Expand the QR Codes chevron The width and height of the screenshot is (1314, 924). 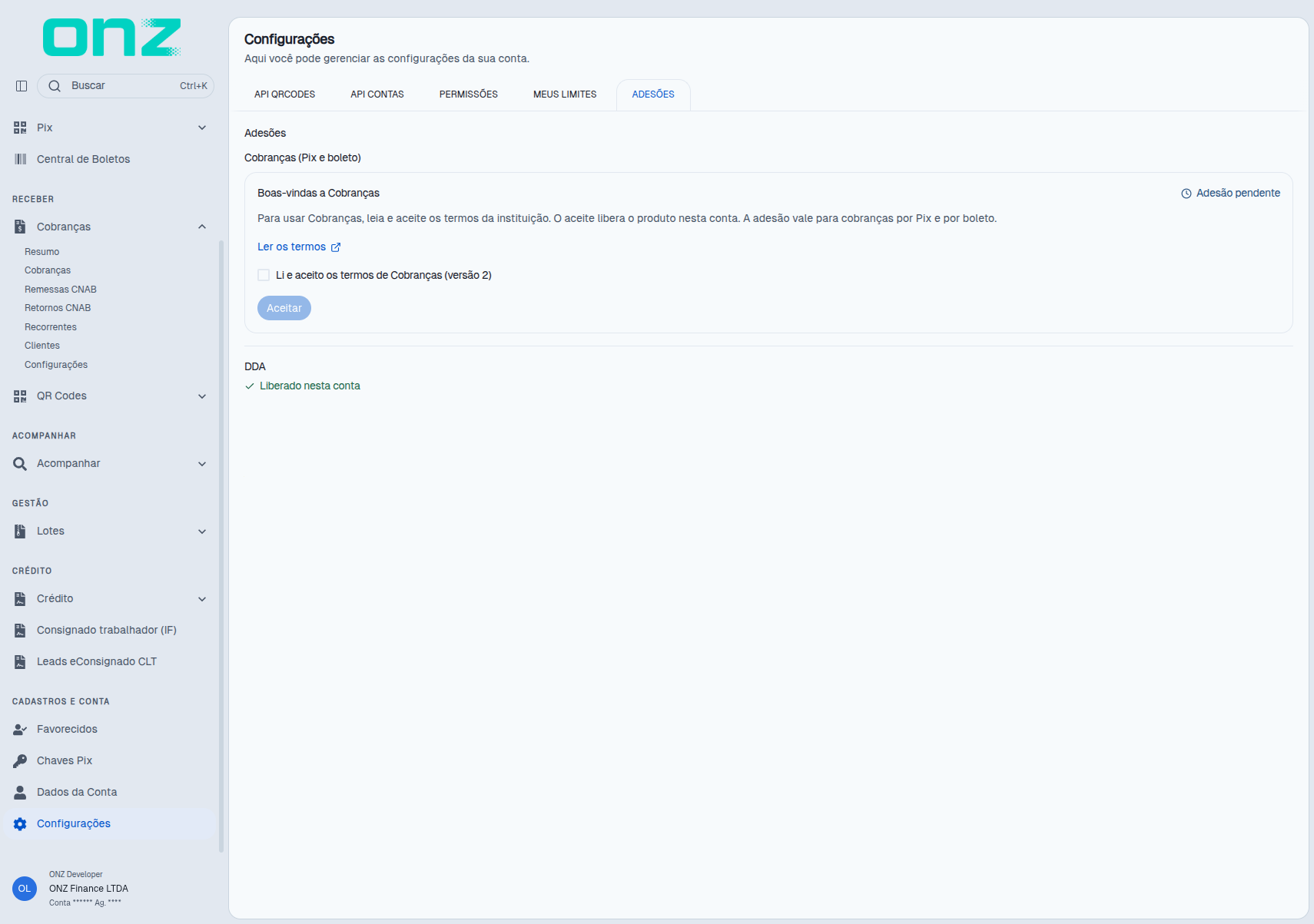[202, 396]
